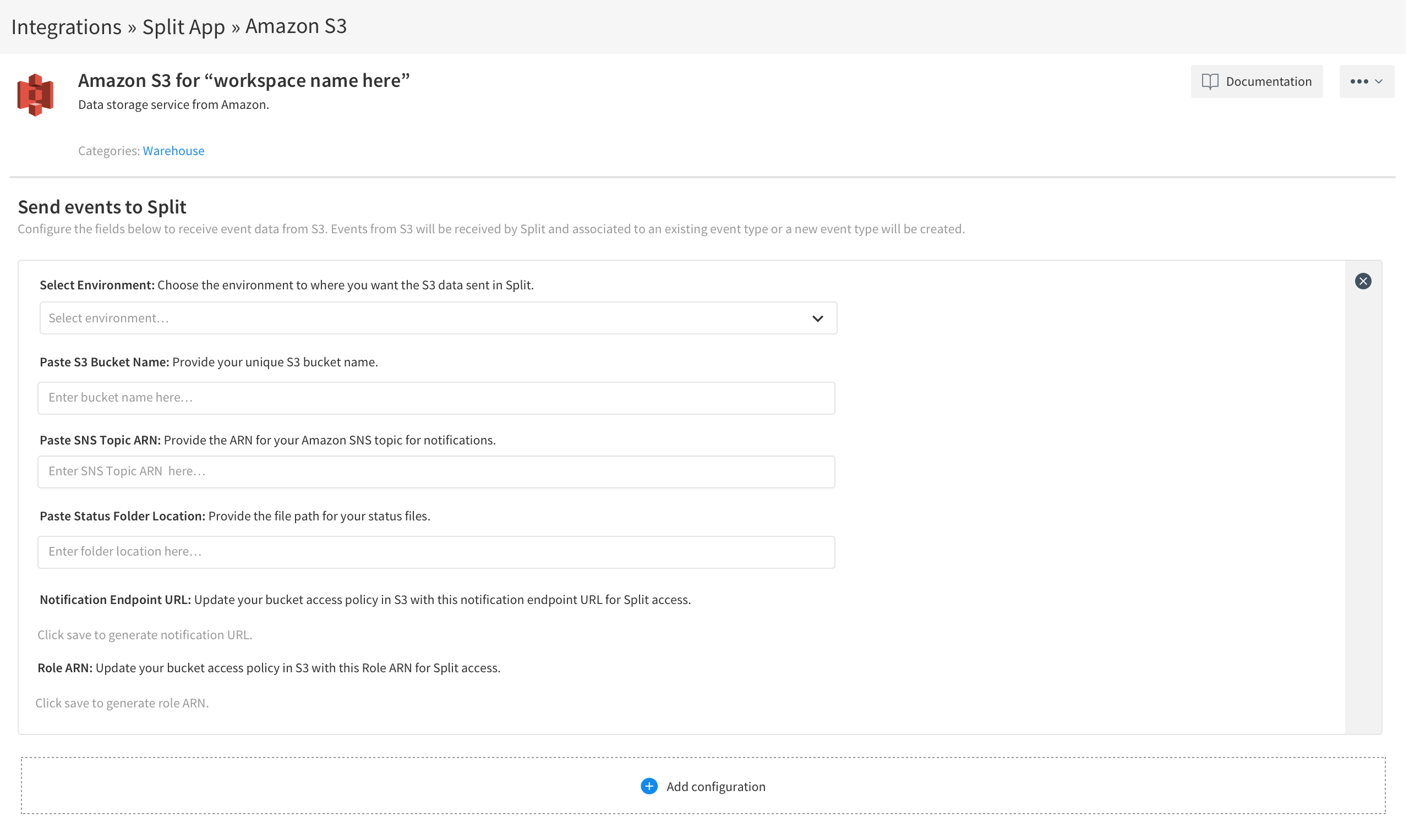The height and width of the screenshot is (840, 1409).
Task: Navigate to Integrations in the breadcrumb
Action: 66,26
